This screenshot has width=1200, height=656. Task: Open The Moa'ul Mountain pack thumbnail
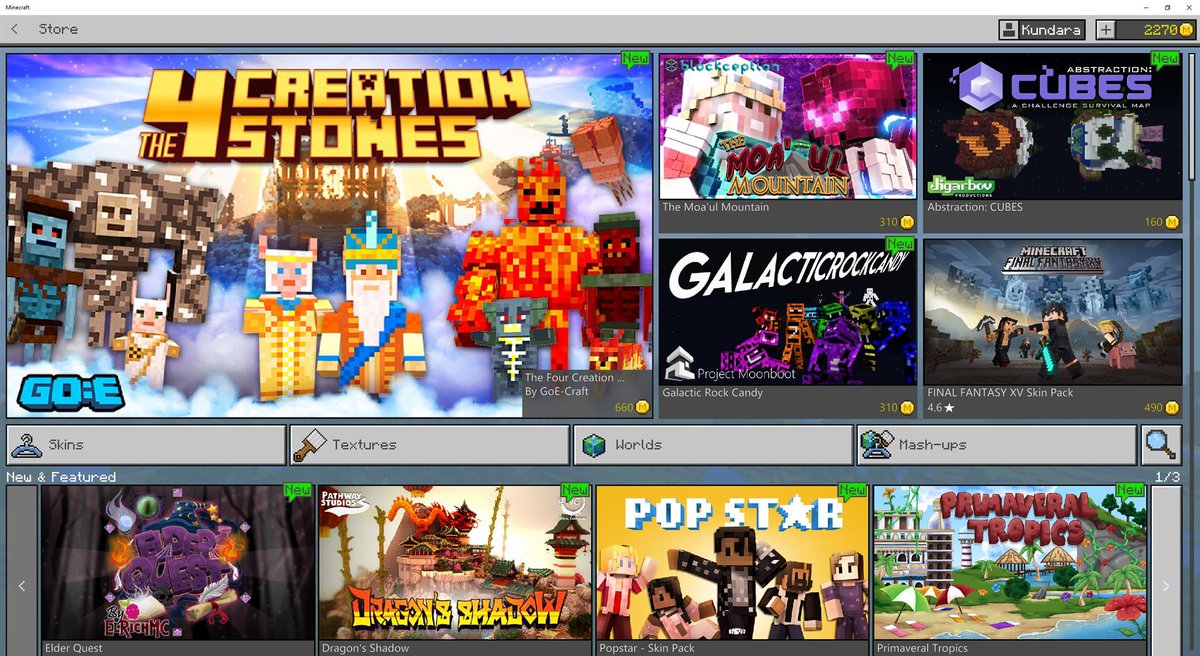point(787,126)
